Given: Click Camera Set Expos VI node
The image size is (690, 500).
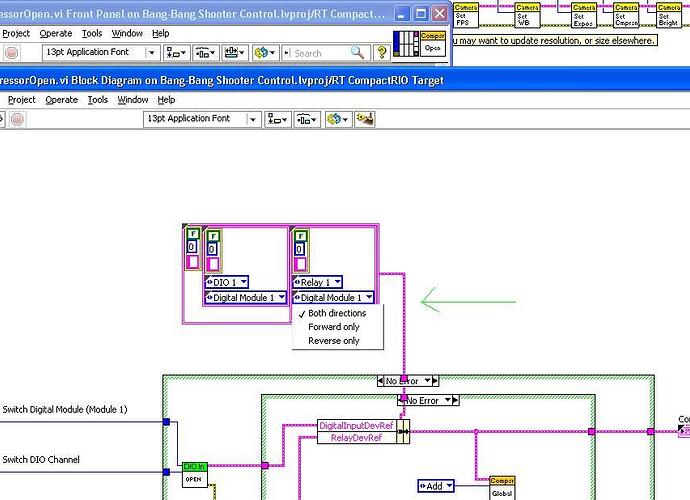Looking at the screenshot, I should click(x=584, y=16).
